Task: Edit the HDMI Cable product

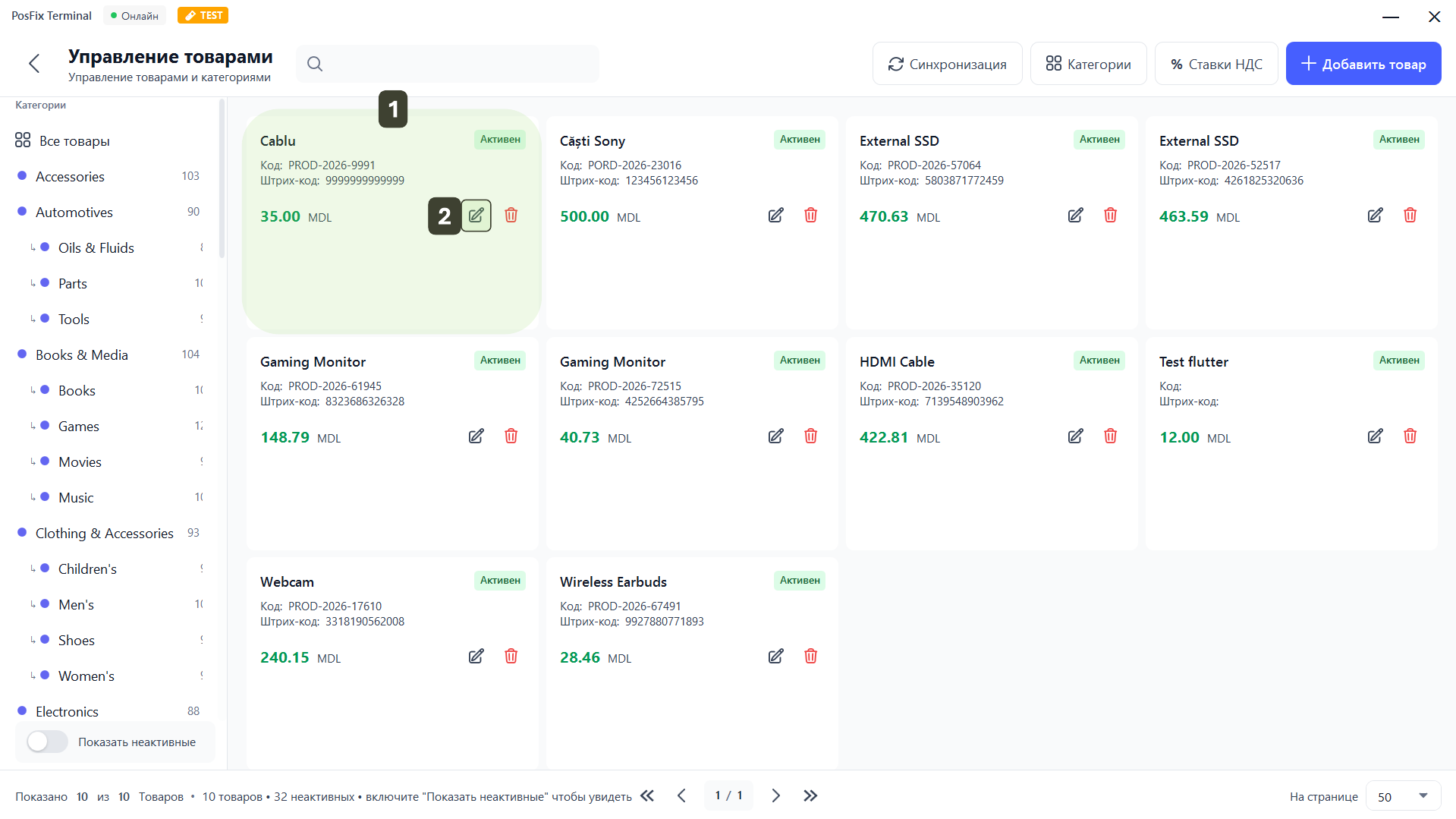Action: point(1075,436)
